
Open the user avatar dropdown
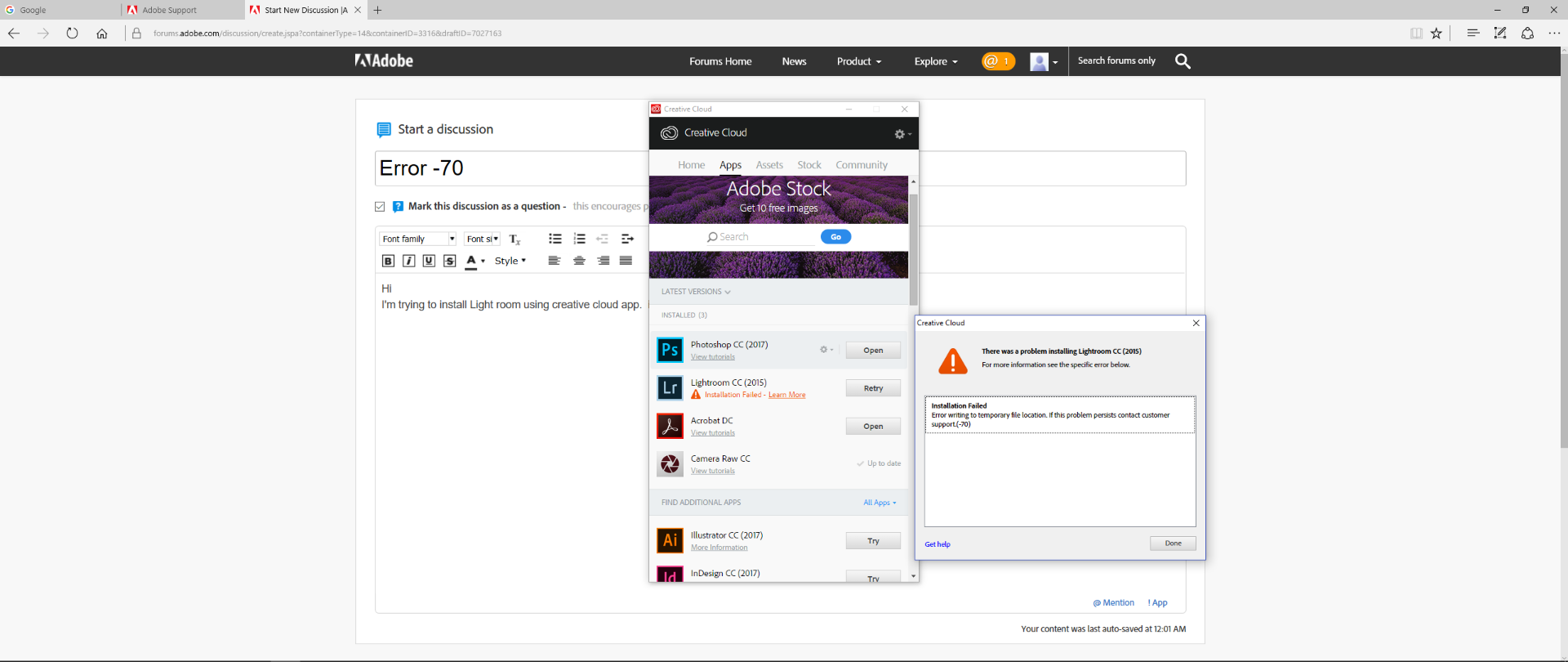[x=1044, y=62]
